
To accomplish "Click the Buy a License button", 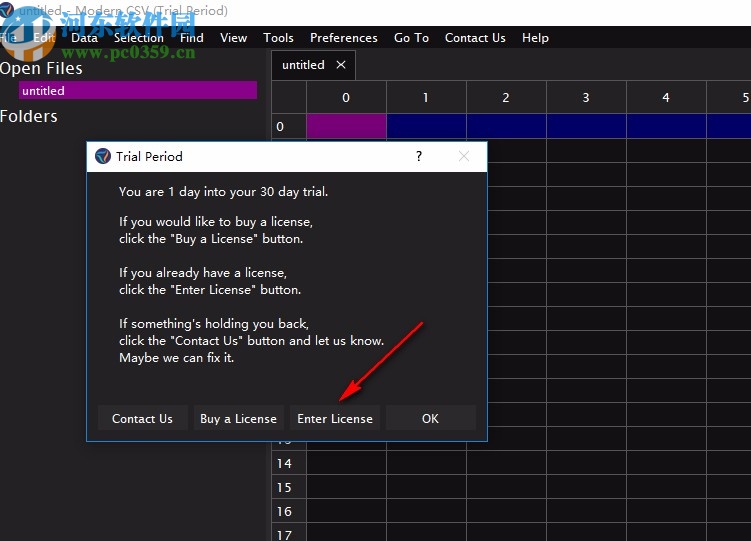I will coord(239,418).
